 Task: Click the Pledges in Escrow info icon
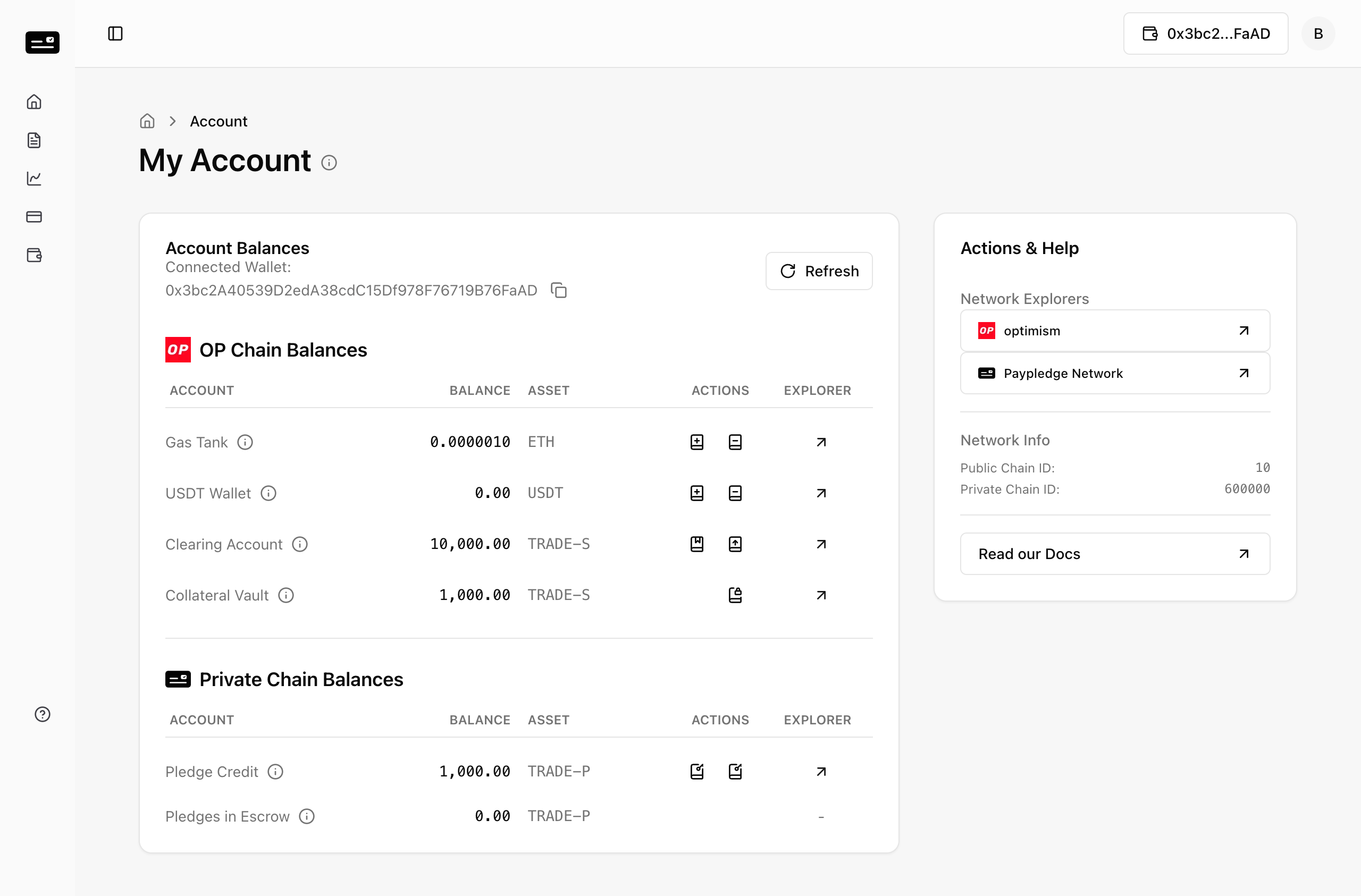click(x=307, y=816)
